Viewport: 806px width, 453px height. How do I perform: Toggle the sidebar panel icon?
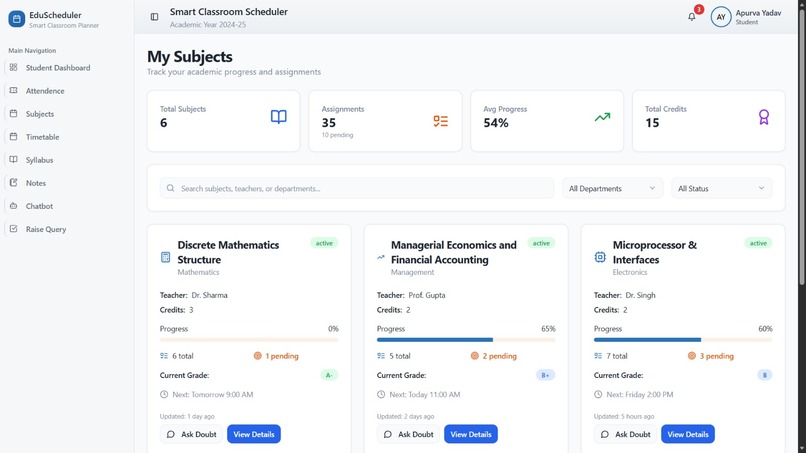click(154, 17)
